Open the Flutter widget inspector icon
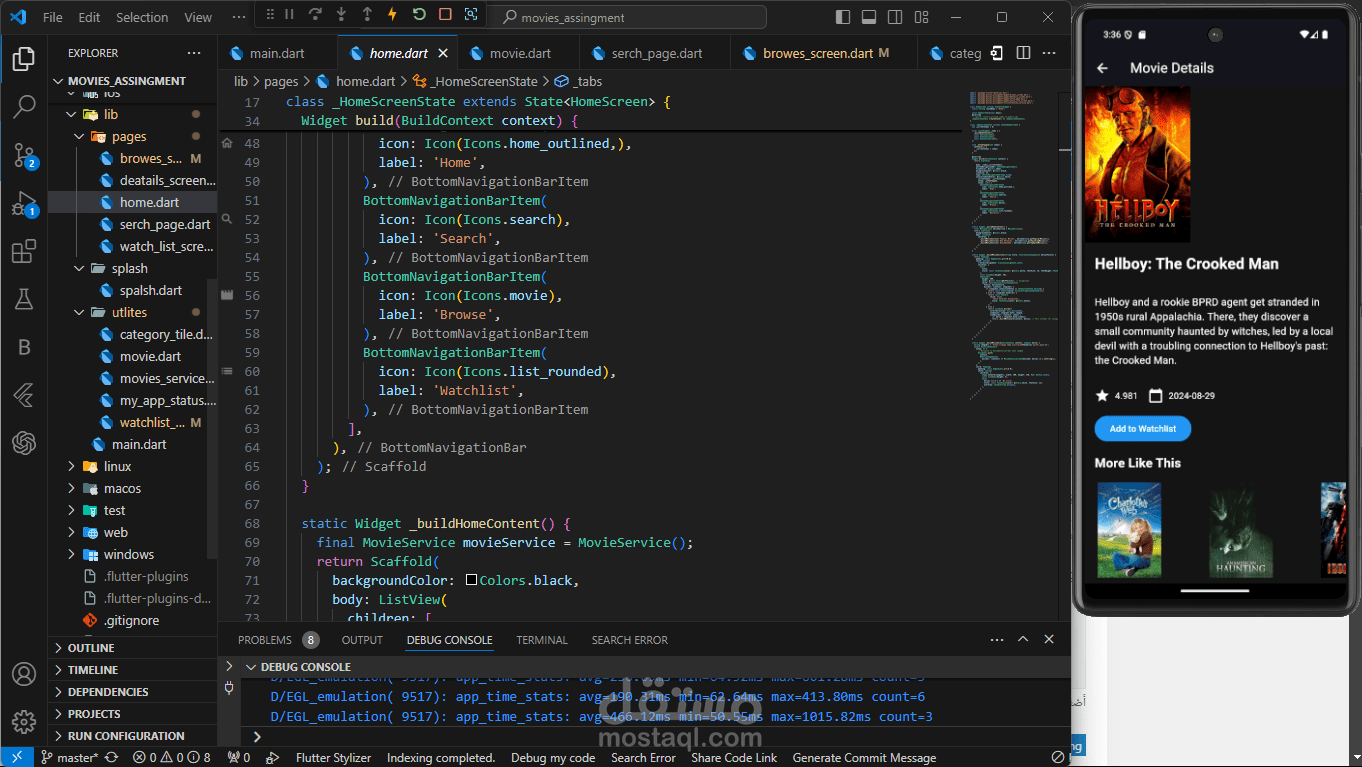Image resolution: width=1362 pixels, height=767 pixels. 471,15
